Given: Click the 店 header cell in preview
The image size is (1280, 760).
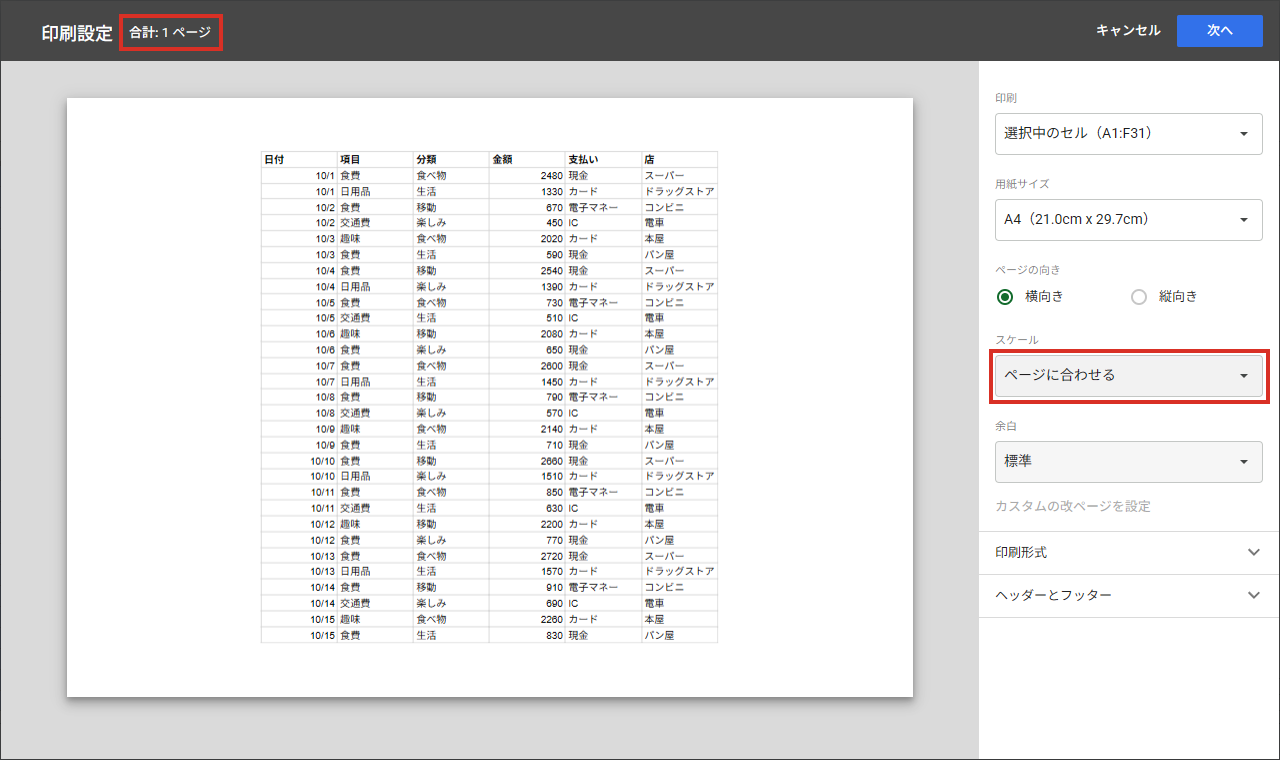Looking at the screenshot, I should [x=679, y=159].
